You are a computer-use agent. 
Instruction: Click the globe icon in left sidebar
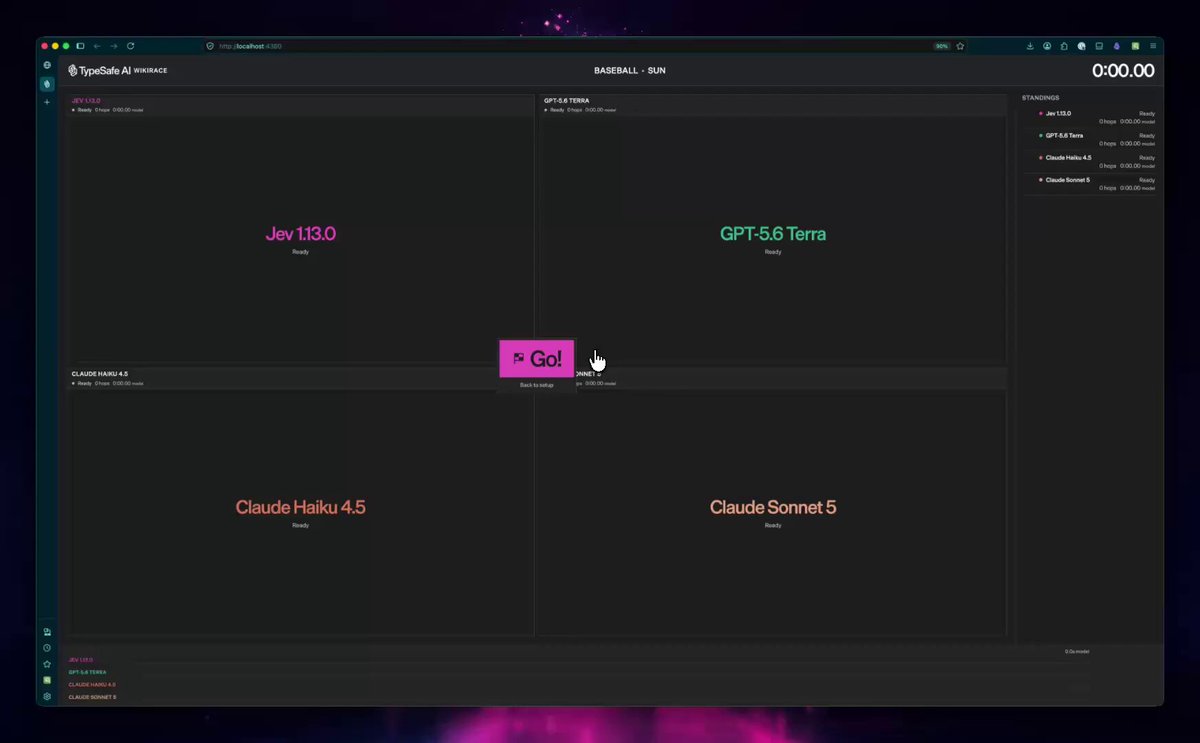tap(47, 66)
